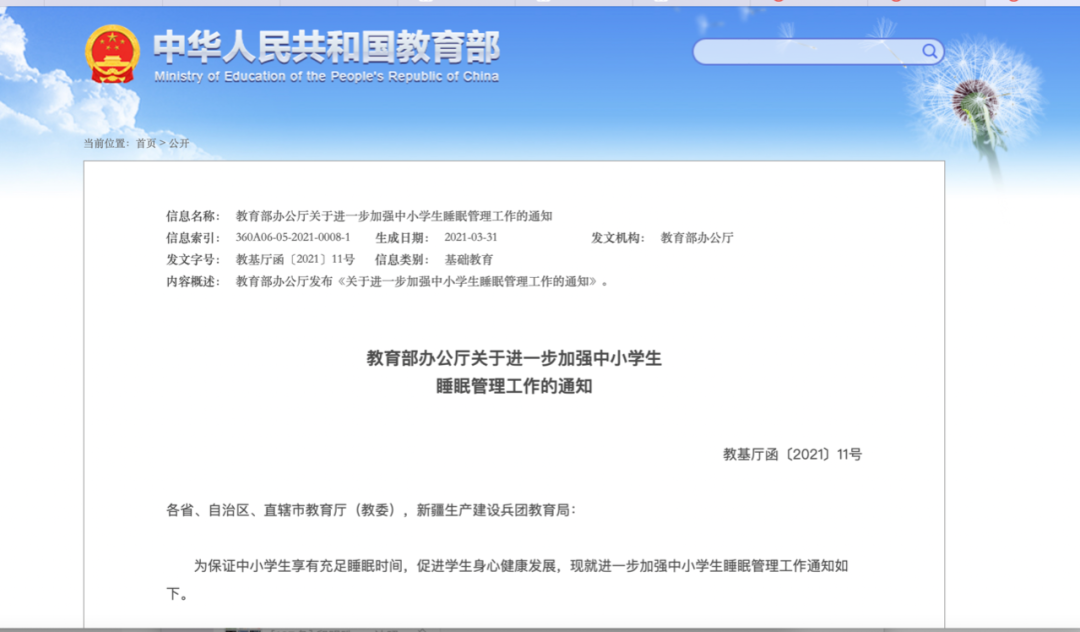The image size is (1080, 632).
Task: Go to 首页 in the breadcrumb
Action: point(145,143)
